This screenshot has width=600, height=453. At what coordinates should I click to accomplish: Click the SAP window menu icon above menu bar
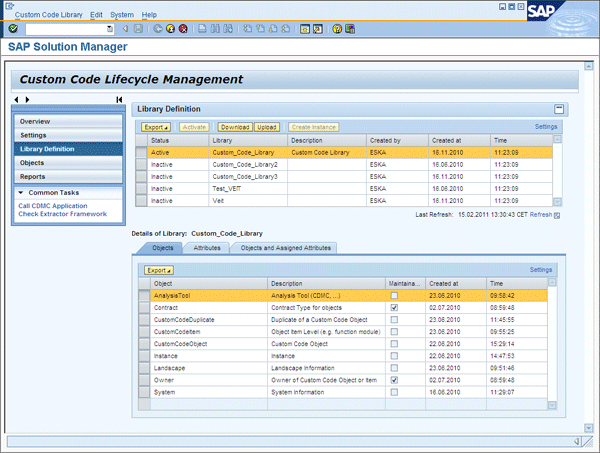click(x=10, y=6)
